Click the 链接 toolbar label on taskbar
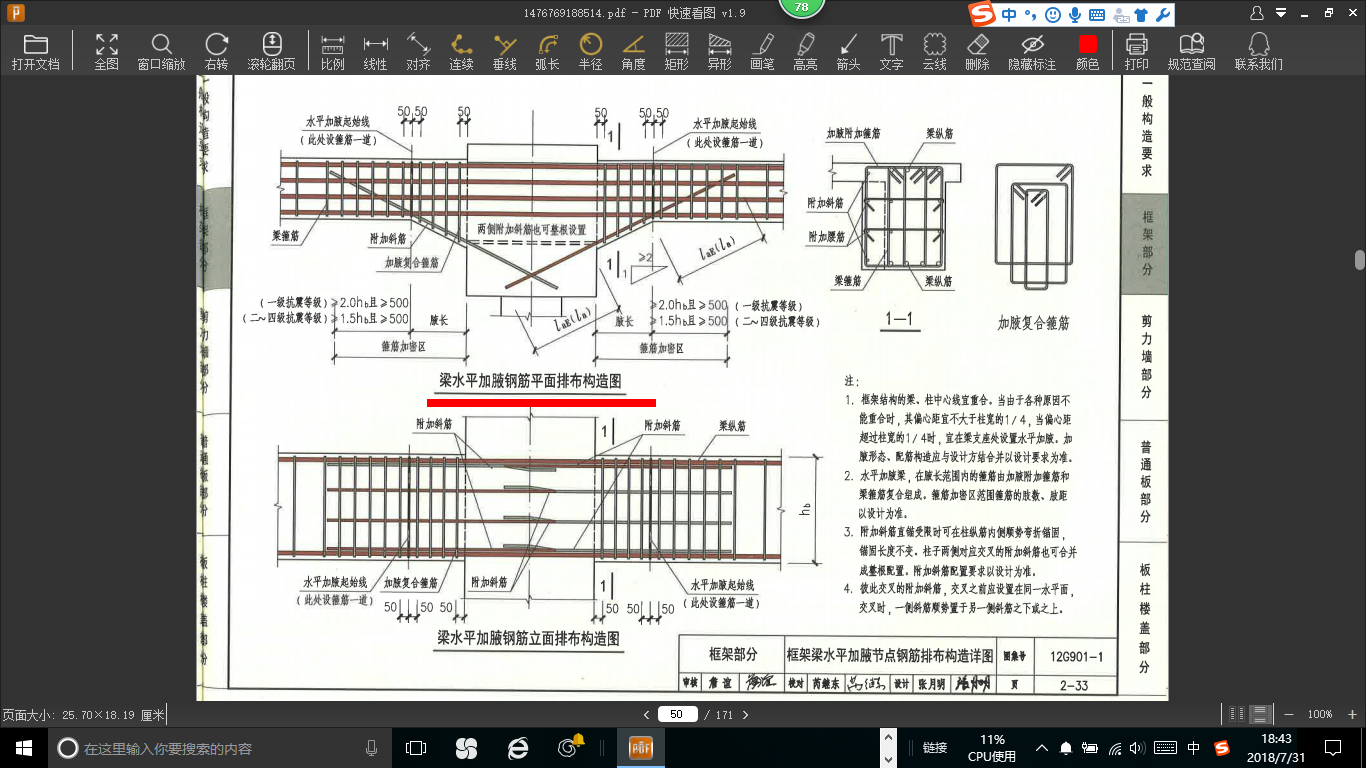This screenshot has width=1366, height=768. [935, 747]
